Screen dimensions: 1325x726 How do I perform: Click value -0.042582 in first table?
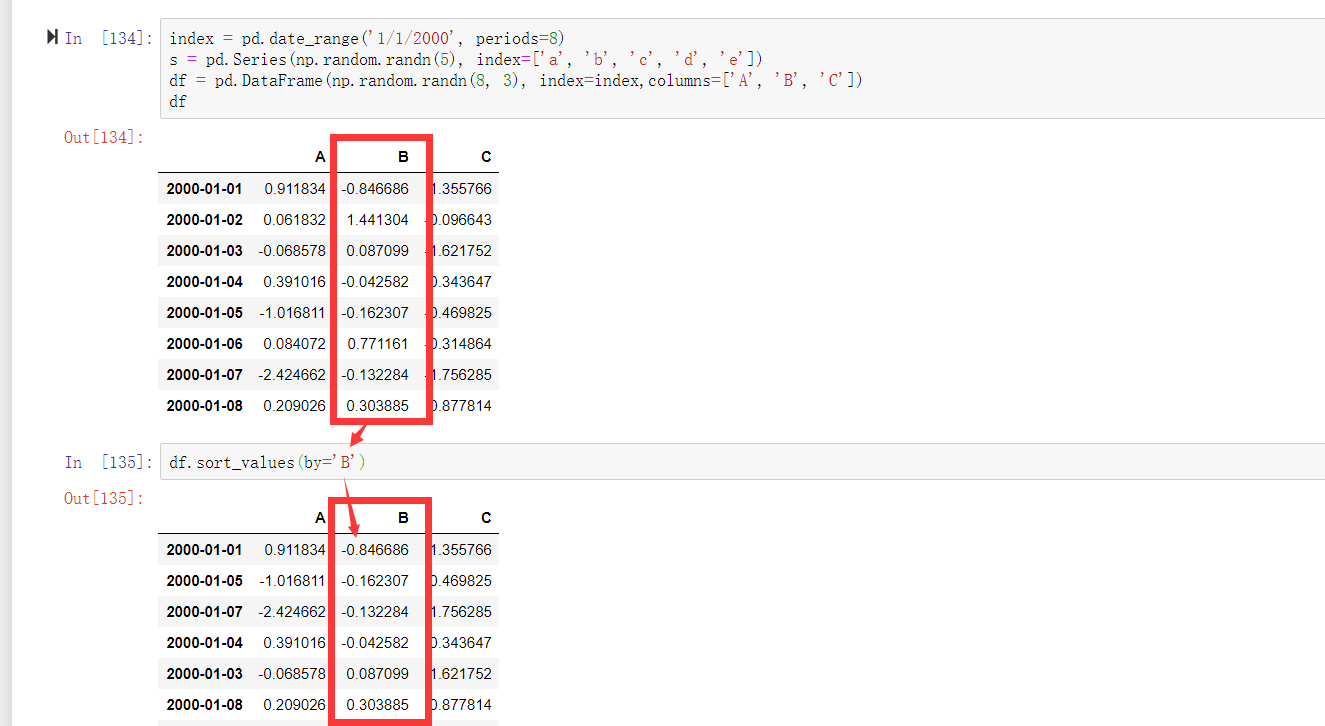pos(375,281)
